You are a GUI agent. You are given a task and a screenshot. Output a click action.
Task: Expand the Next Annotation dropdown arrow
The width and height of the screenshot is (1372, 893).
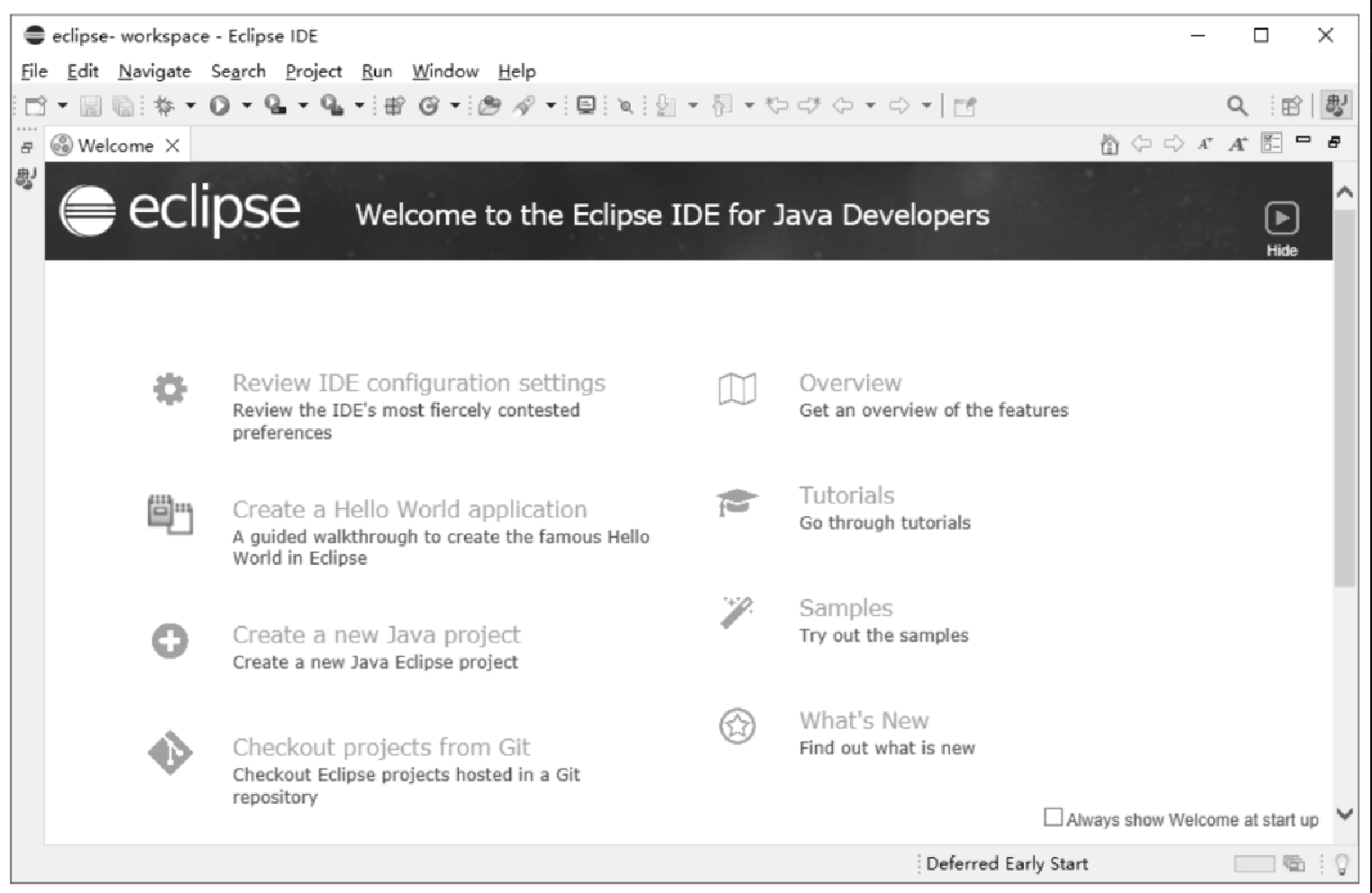tap(693, 106)
